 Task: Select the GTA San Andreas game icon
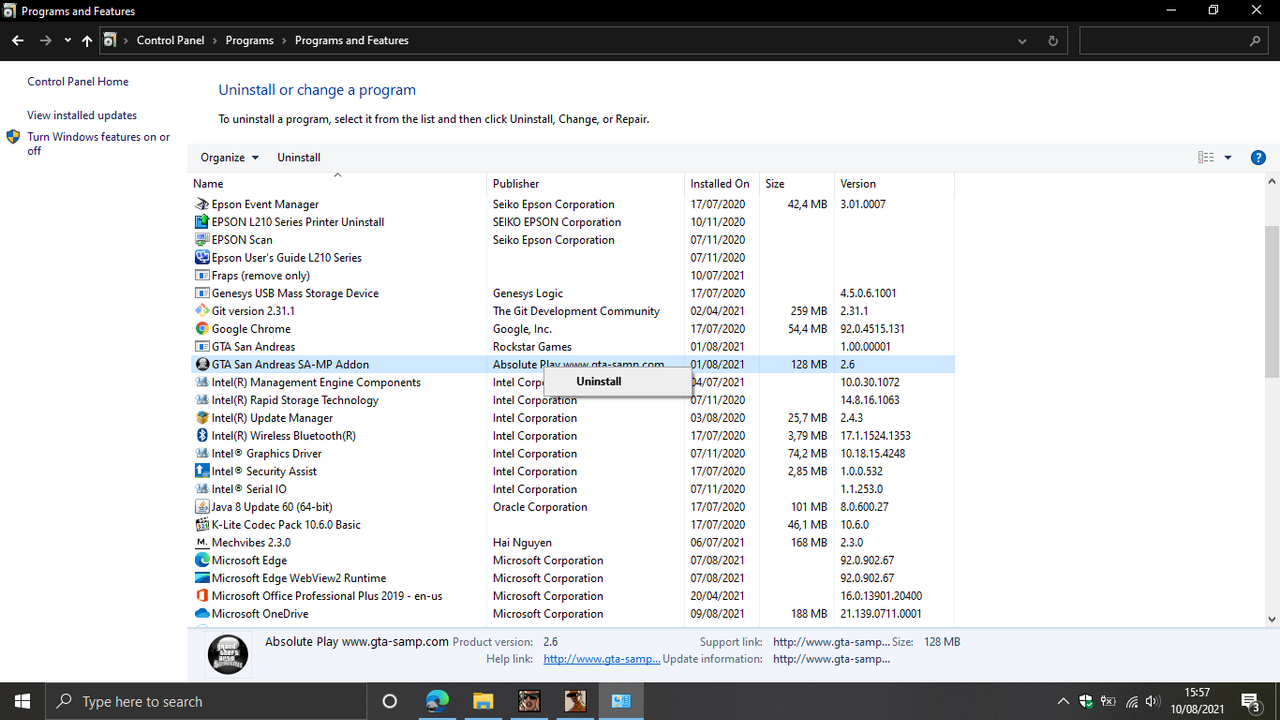202,347
